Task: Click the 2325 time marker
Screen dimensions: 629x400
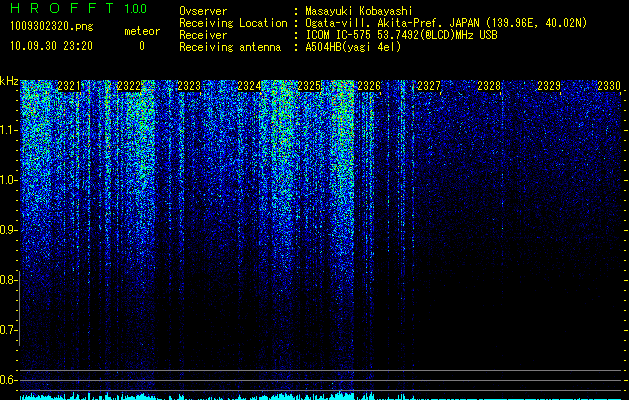Action: coord(309,86)
